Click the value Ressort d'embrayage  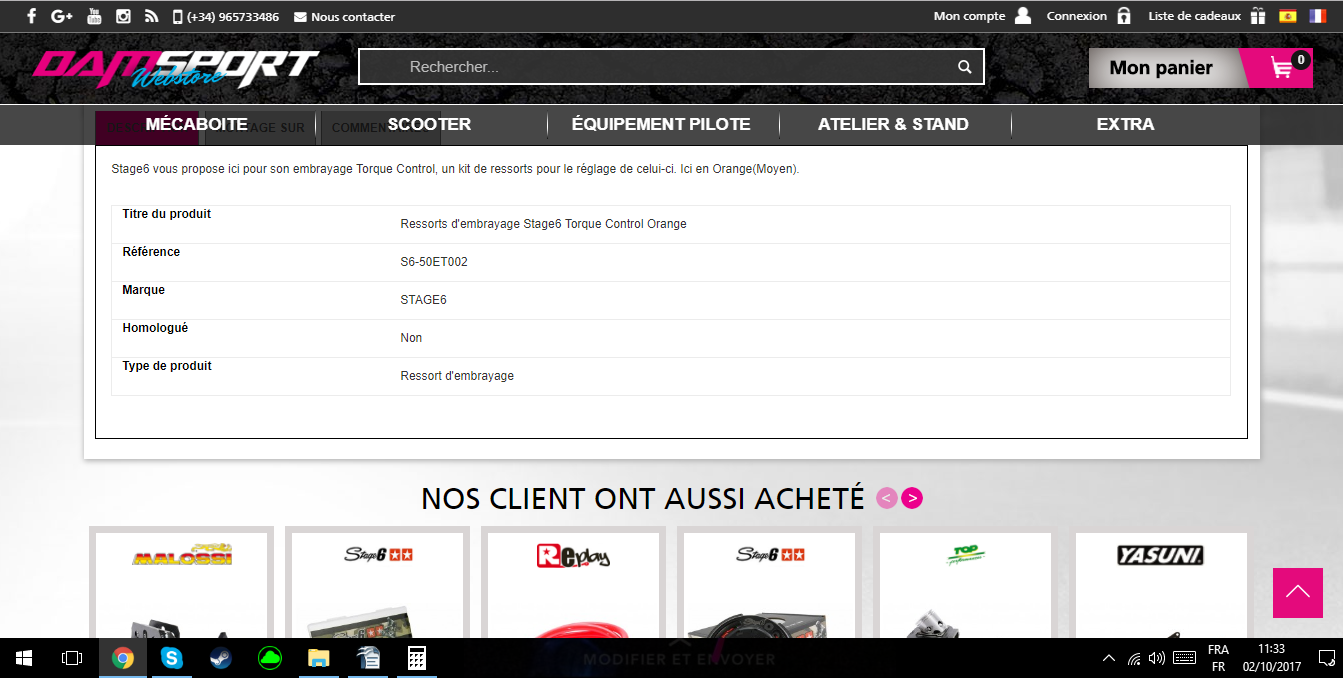[x=457, y=376]
